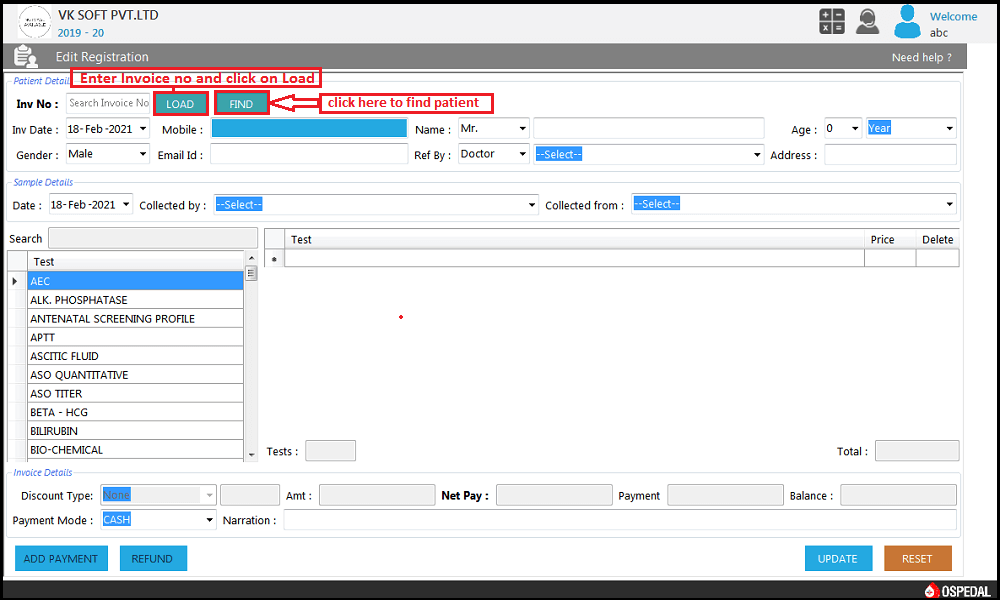Open the Age number dropdown
Viewport: 1000px width, 600px height.
(855, 129)
